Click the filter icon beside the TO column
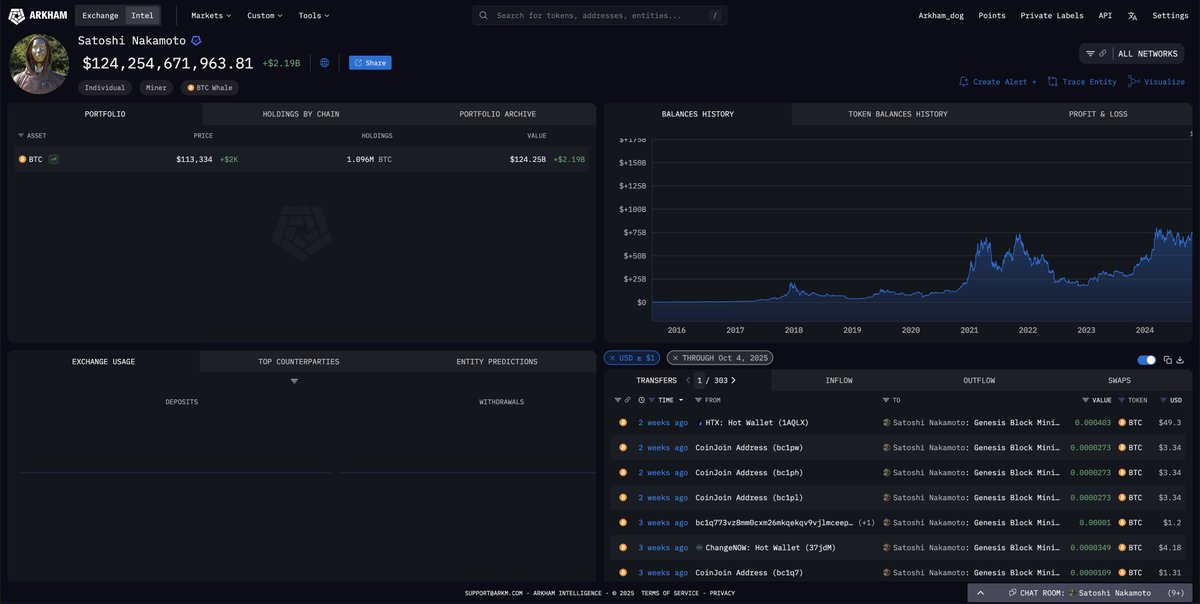The height and width of the screenshot is (604, 1200). [x=886, y=400]
